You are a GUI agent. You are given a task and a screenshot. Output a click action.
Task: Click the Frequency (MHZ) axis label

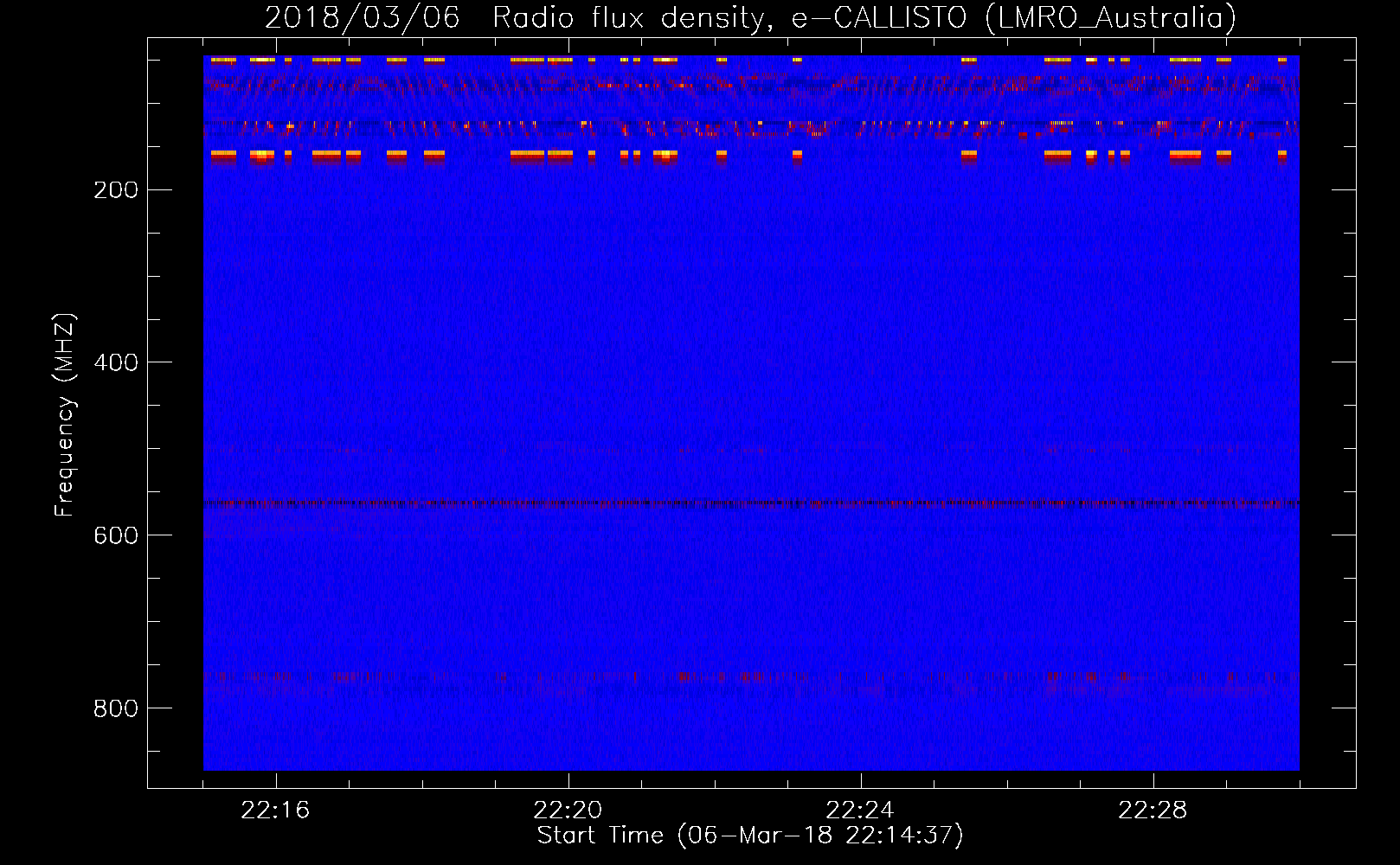coord(65,414)
